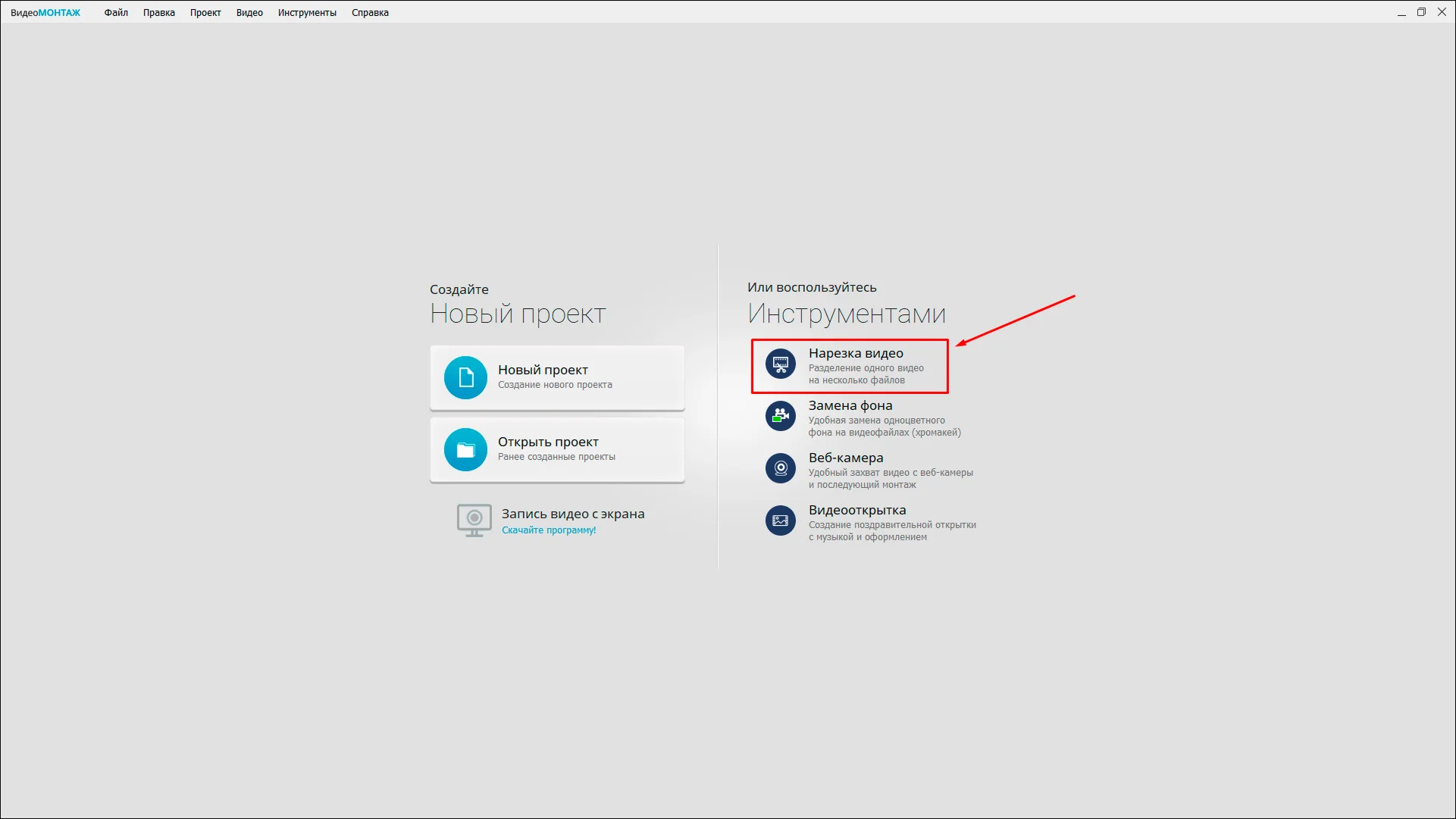Open the Видео menu
Screen dimensions: 1456x819
[x=249, y=13]
